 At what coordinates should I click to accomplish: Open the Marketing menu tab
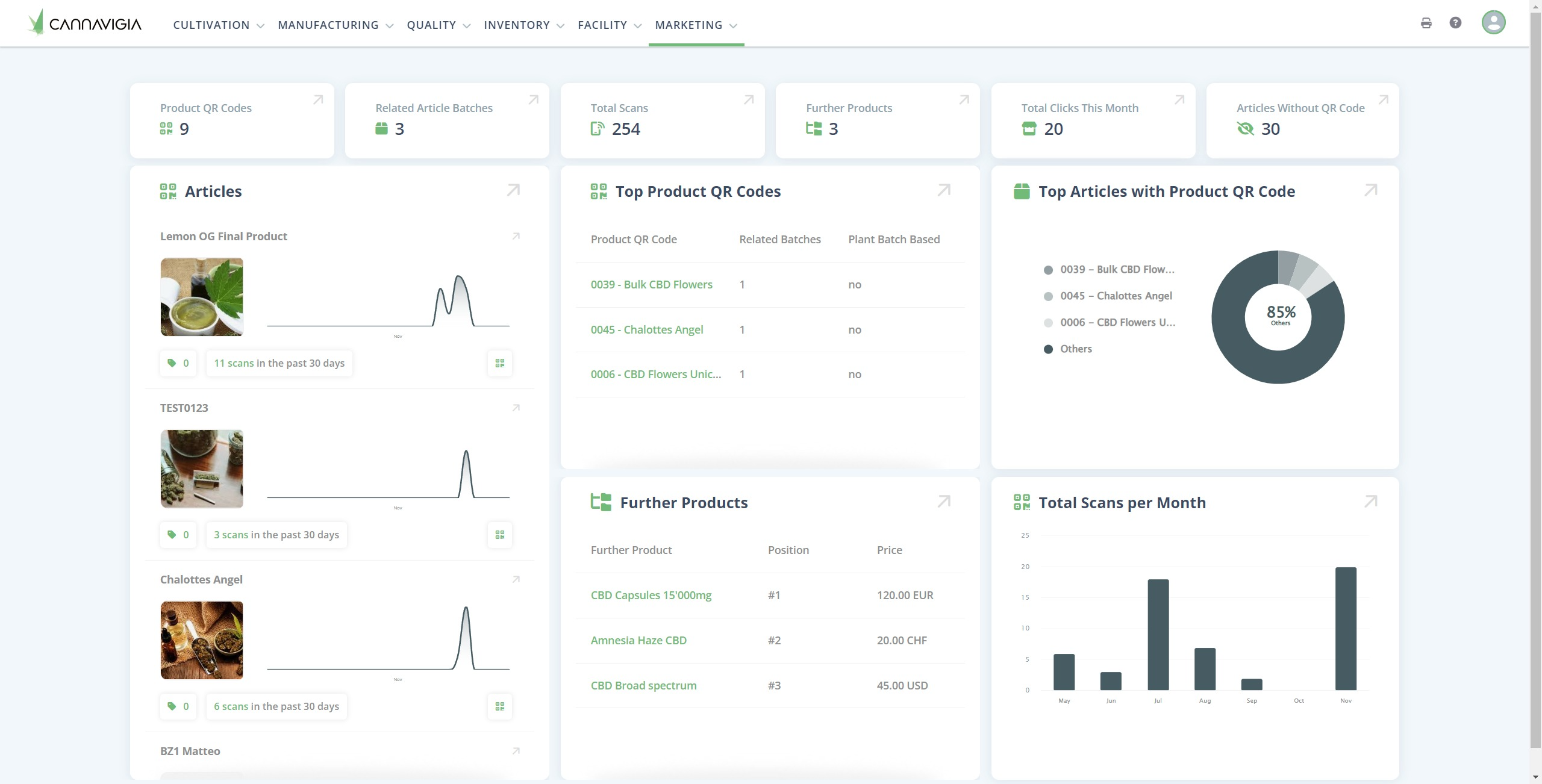[x=696, y=25]
